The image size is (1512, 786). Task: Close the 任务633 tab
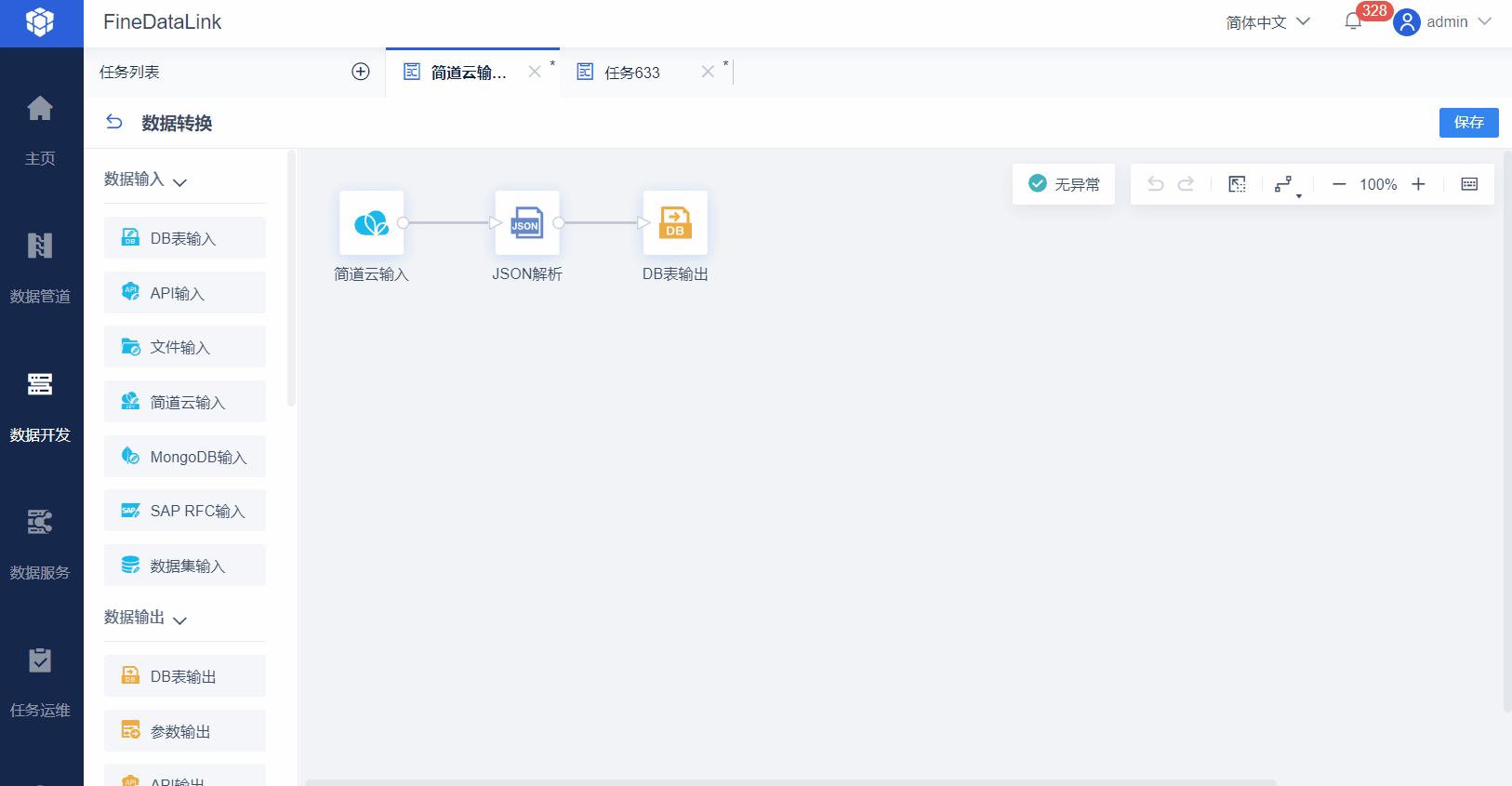coord(708,72)
